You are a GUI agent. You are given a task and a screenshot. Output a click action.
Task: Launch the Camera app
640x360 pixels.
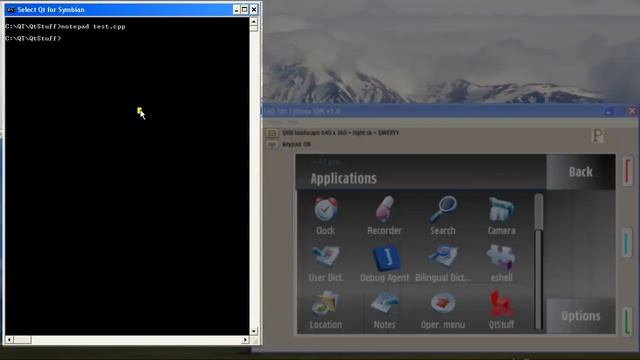click(x=502, y=216)
